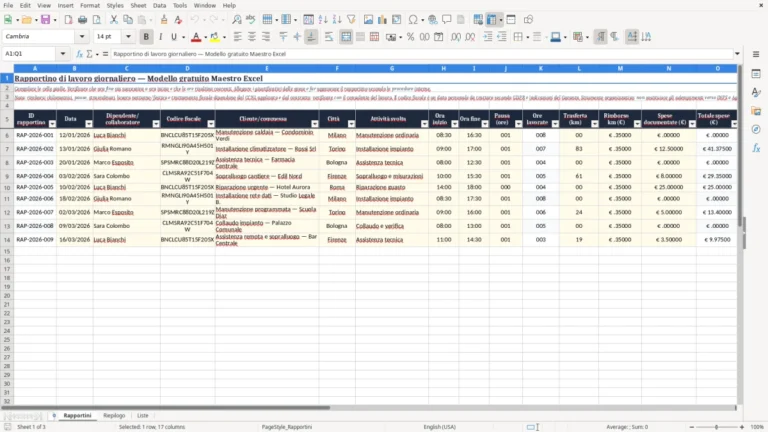This screenshot has width=768, height=432.
Task: Toggle italic formatting
Action: pos(160,37)
